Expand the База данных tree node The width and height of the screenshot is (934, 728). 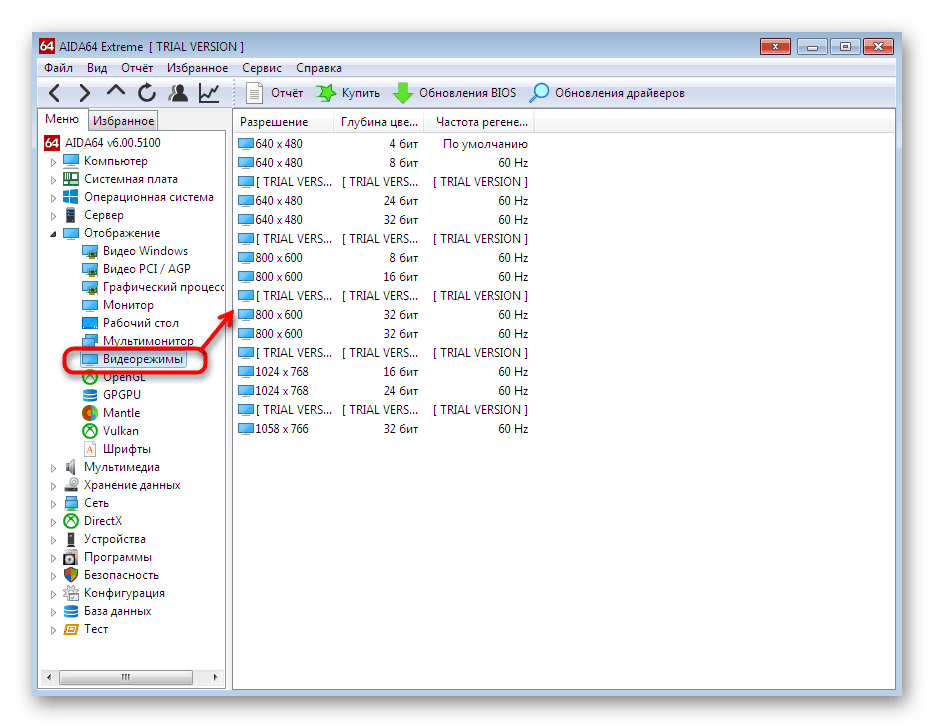coord(53,612)
